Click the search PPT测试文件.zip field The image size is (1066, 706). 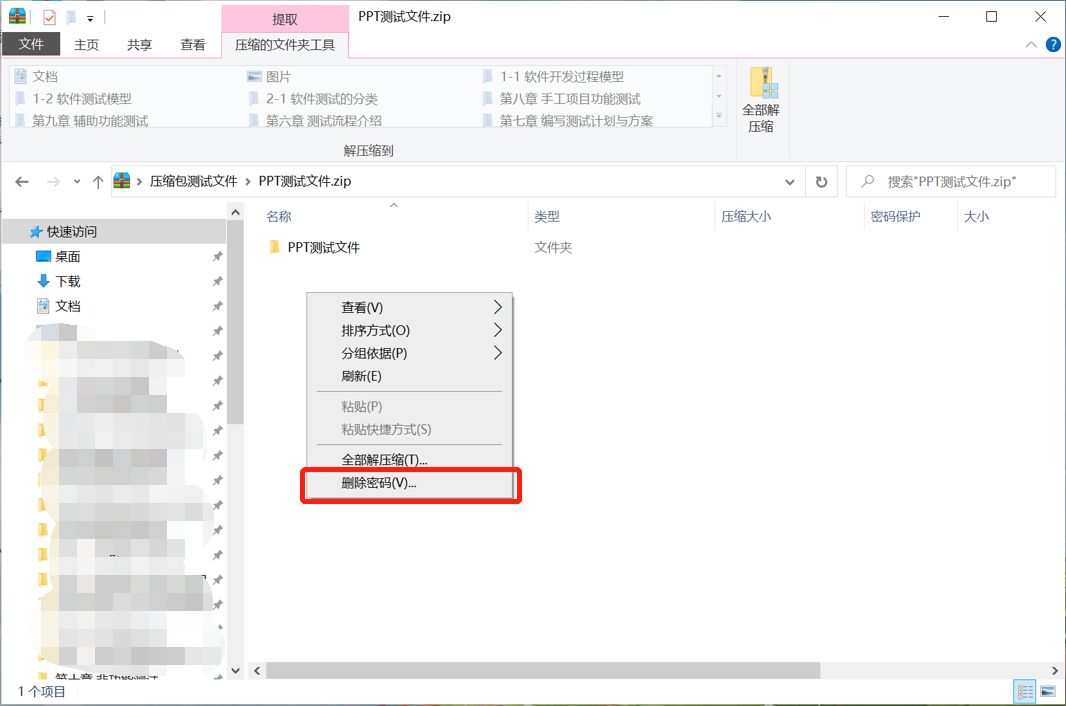(950, 182)
